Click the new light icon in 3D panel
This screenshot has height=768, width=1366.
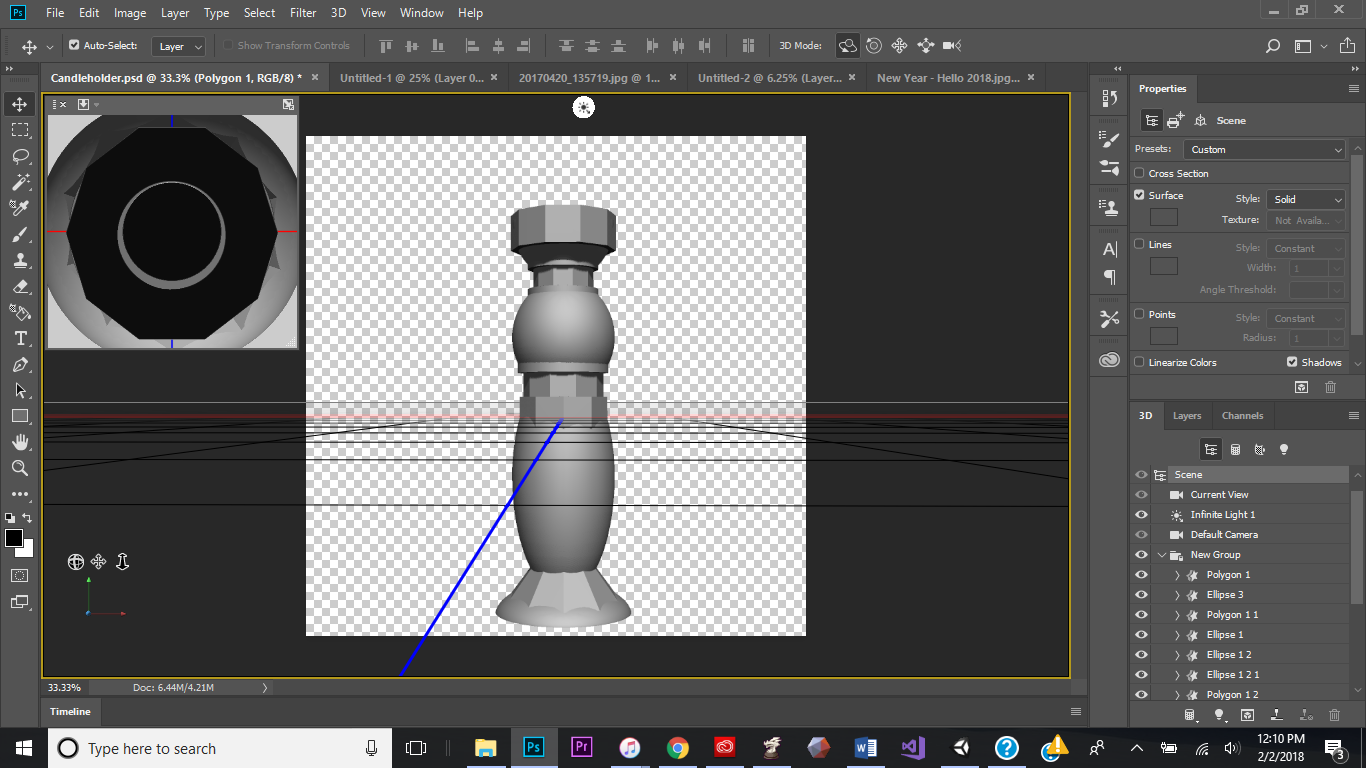point(1218,715)
